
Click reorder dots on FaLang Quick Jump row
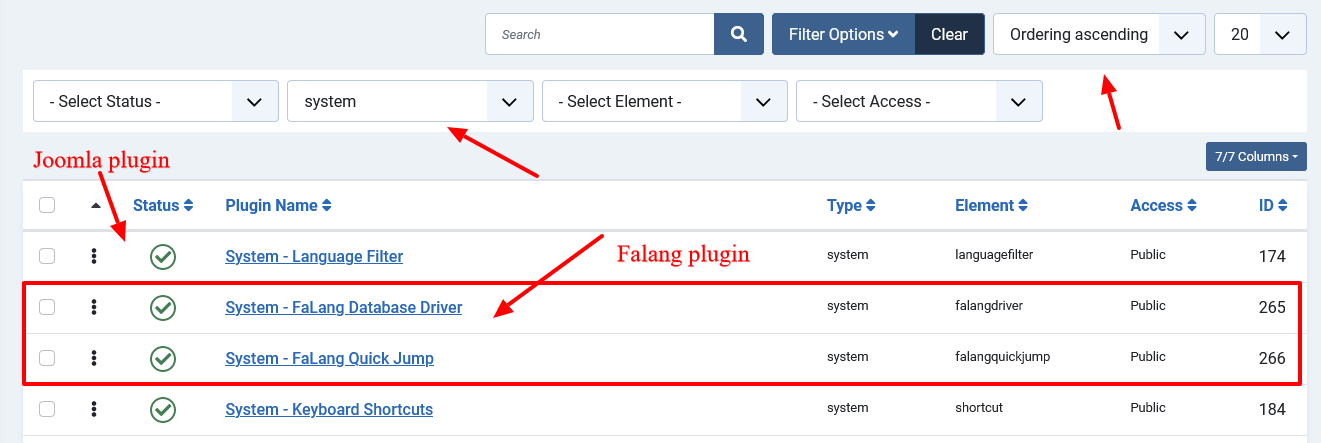tap(94, 358)
